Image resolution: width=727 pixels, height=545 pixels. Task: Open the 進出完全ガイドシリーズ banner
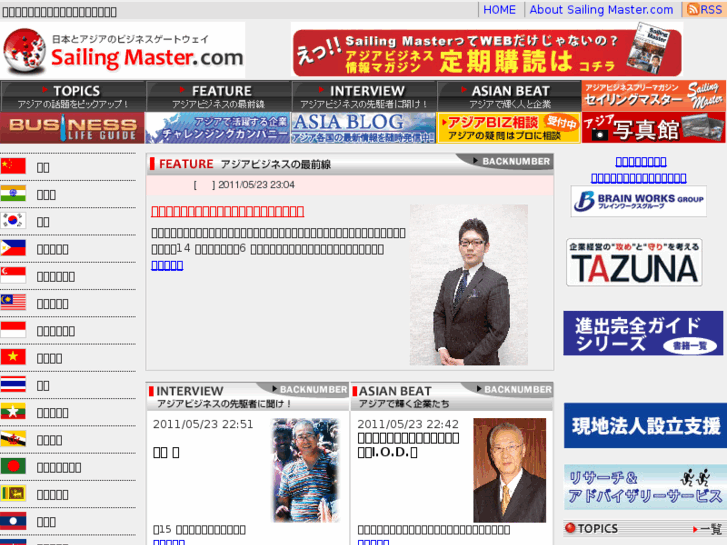pyautogui.click(x=643, y=333)
